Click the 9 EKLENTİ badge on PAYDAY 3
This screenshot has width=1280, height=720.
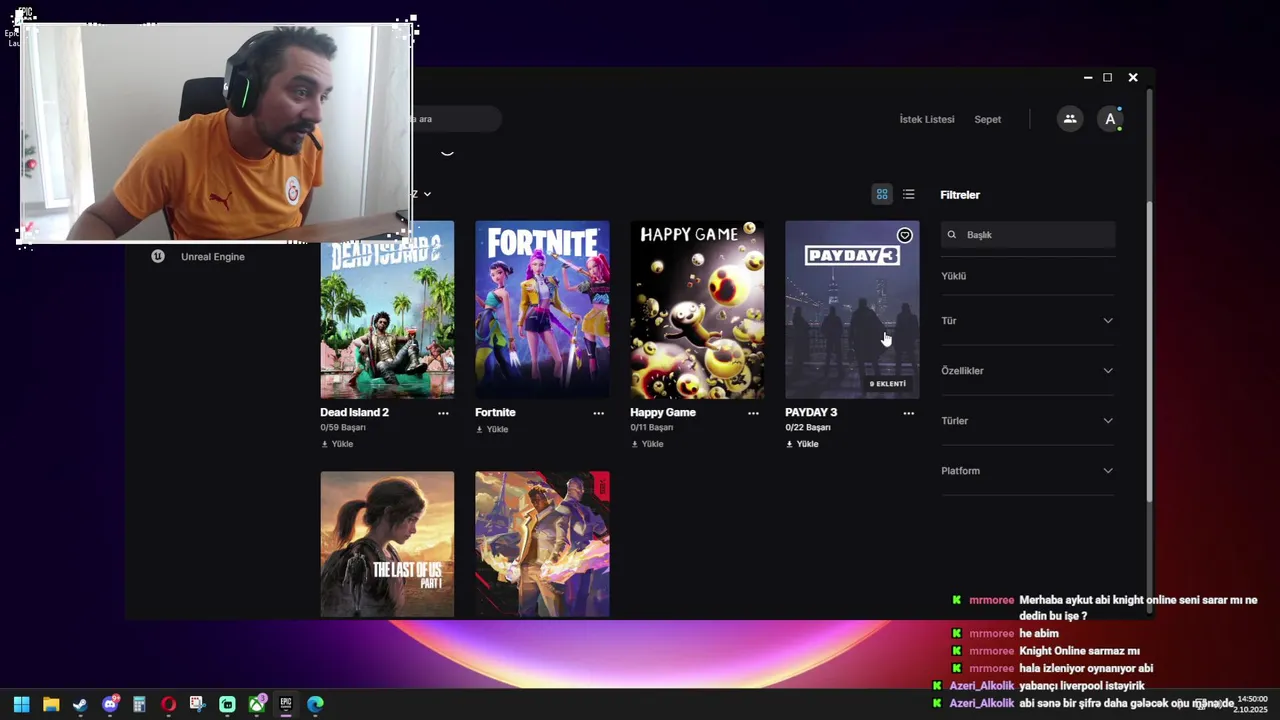point(887,384)
